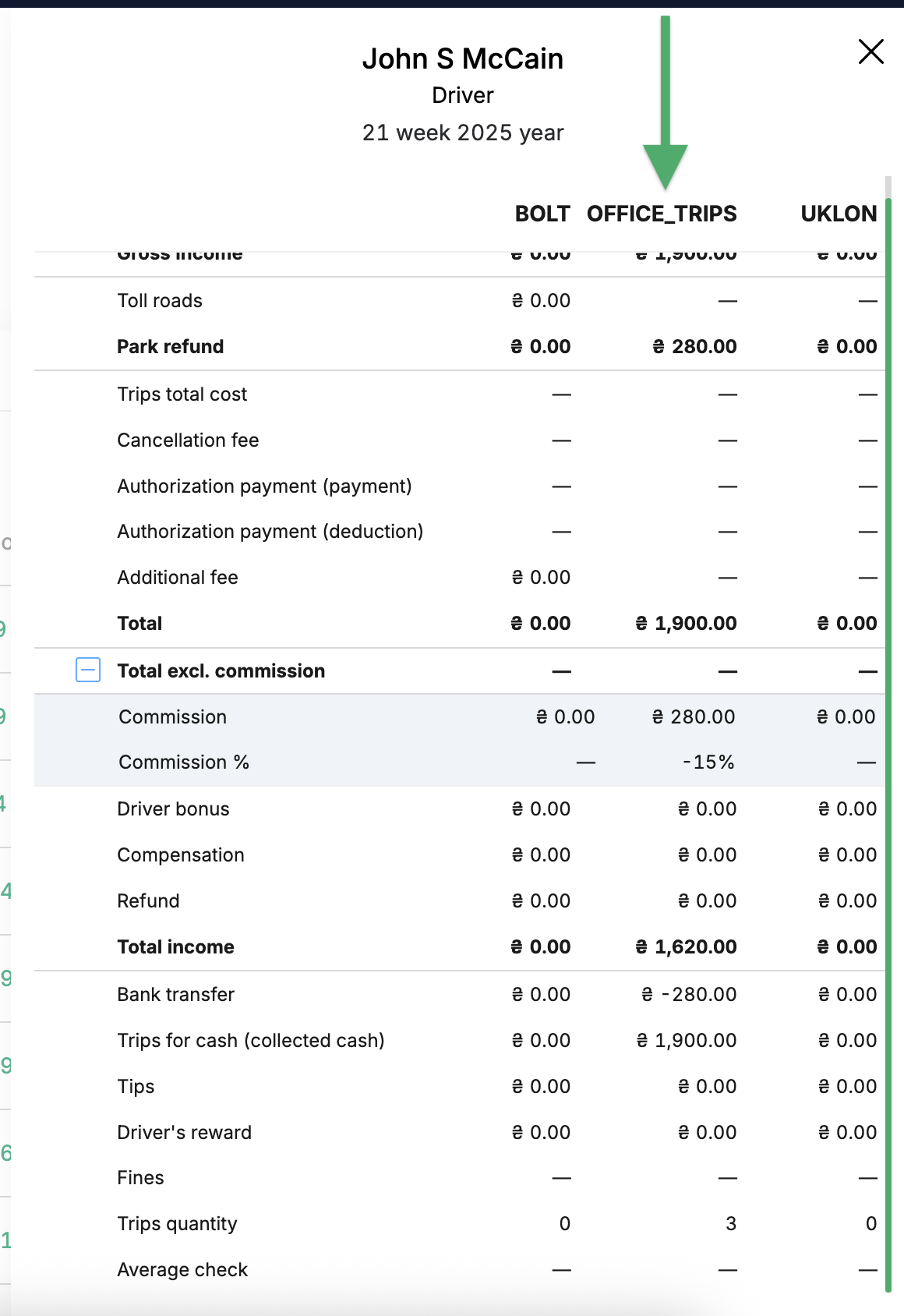
Task: Click the Toll roads BOLT value ₴ 0.00
Action: click(x=541, y=301)
